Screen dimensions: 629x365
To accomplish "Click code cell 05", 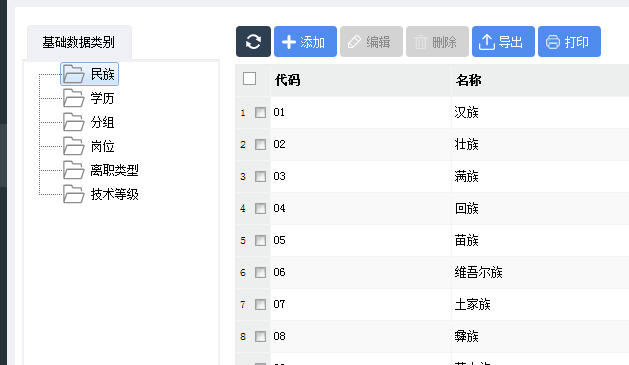I will (361, 240).
